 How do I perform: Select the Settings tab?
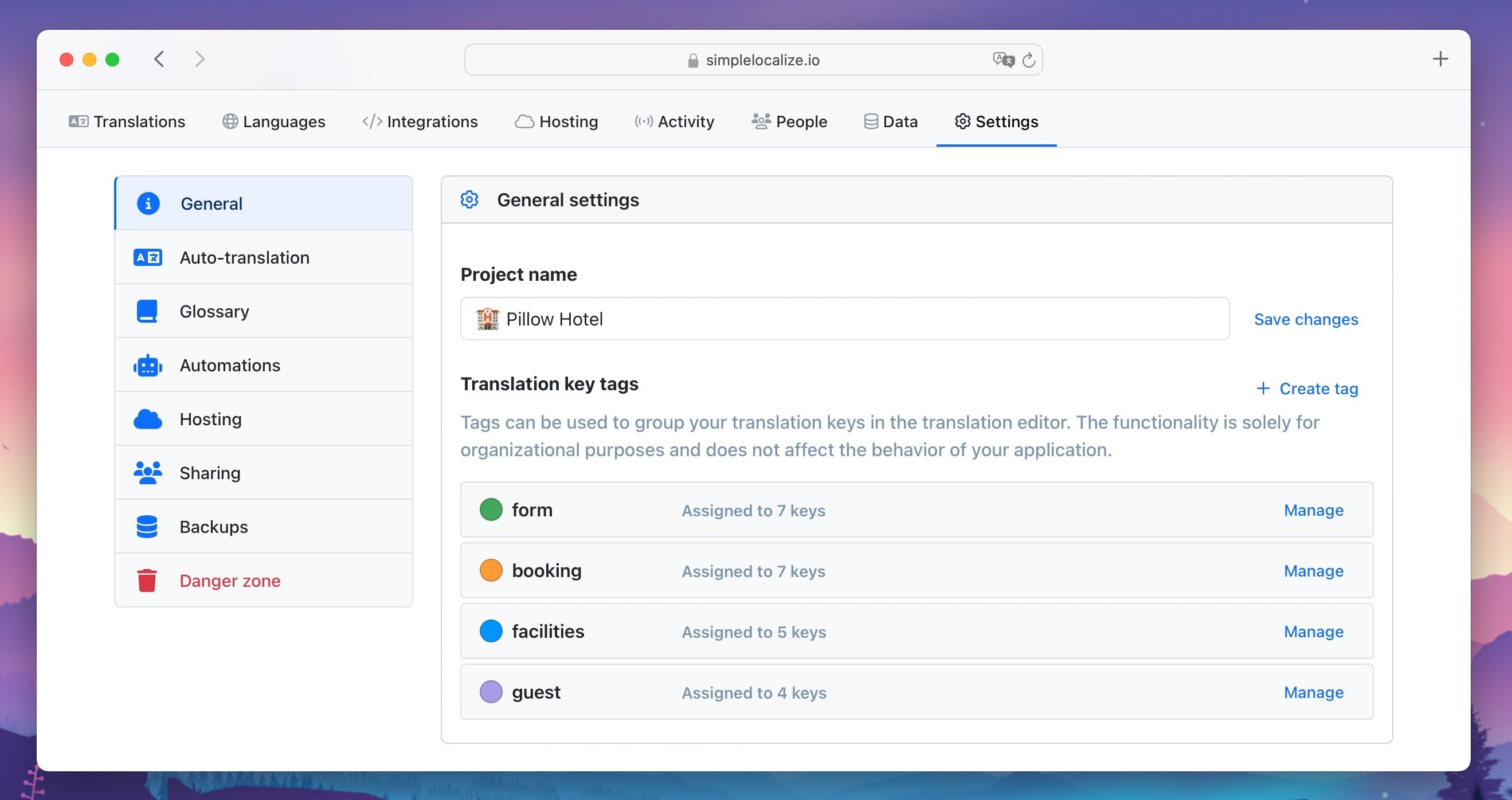pyautogui.click(x=997, y=121)
